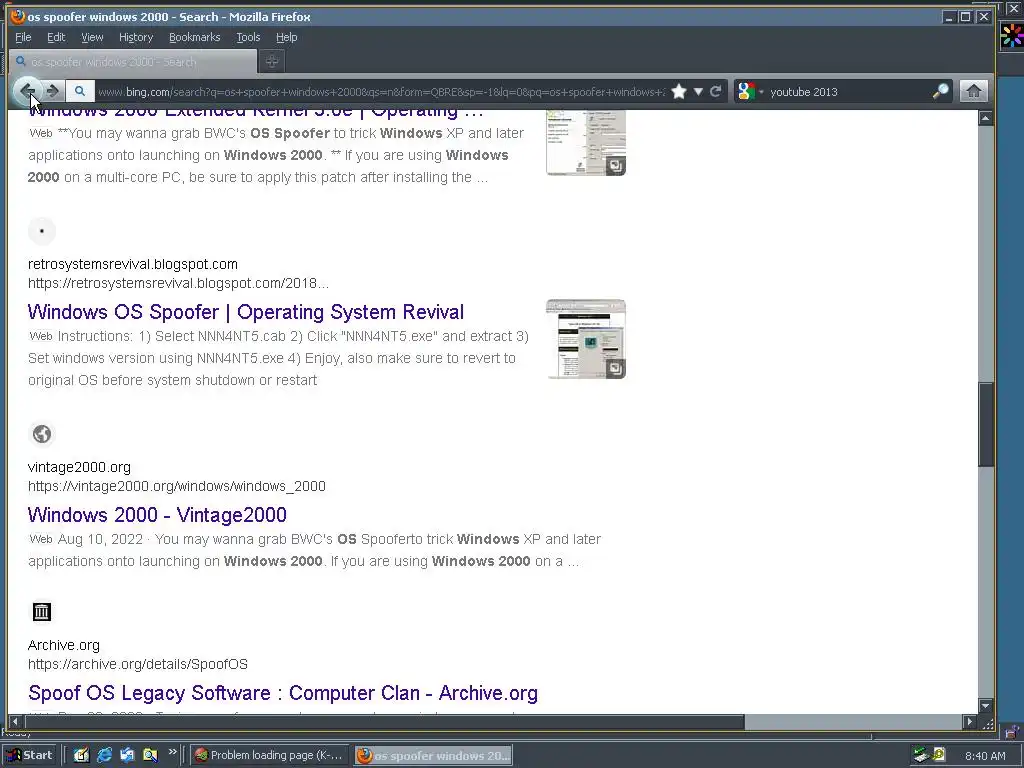
Task: Click the https://archive.org/details/SpoofOS URL text
Action: (x=138, y=664)
